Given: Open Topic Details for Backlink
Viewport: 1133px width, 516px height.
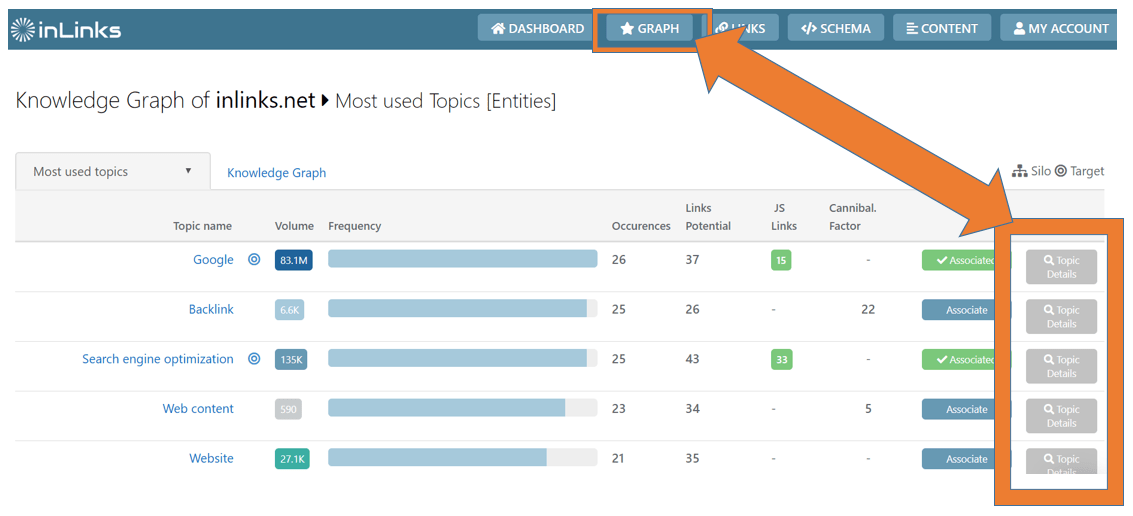Looking at the screenshot, I should click(x=1061, y=317).
